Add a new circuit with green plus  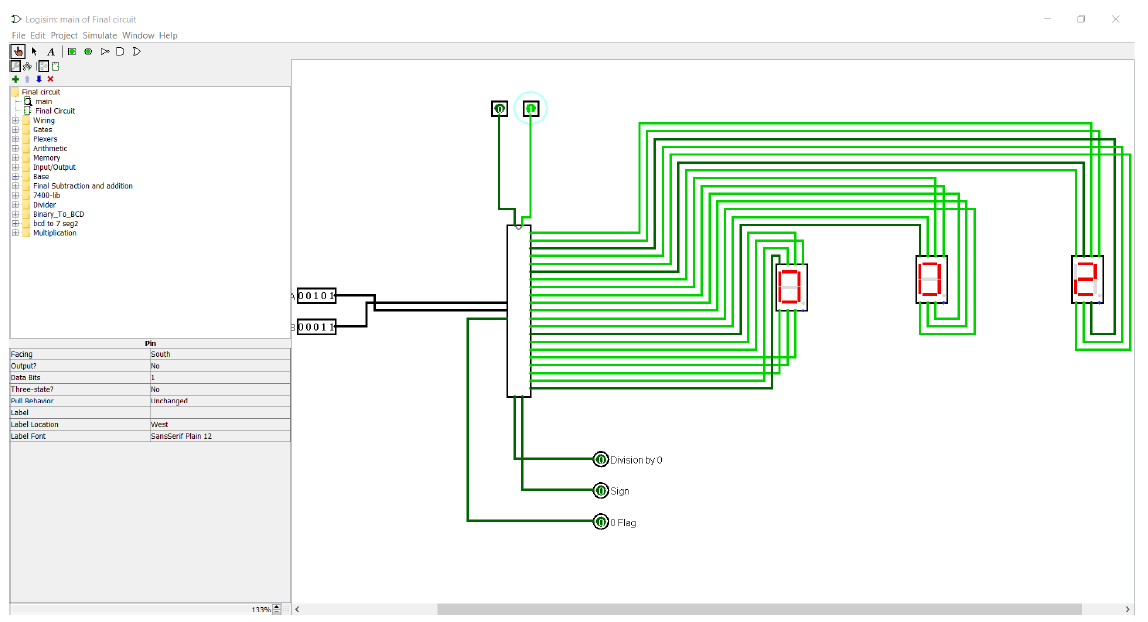pyautogui.click(x=15, y=79)
